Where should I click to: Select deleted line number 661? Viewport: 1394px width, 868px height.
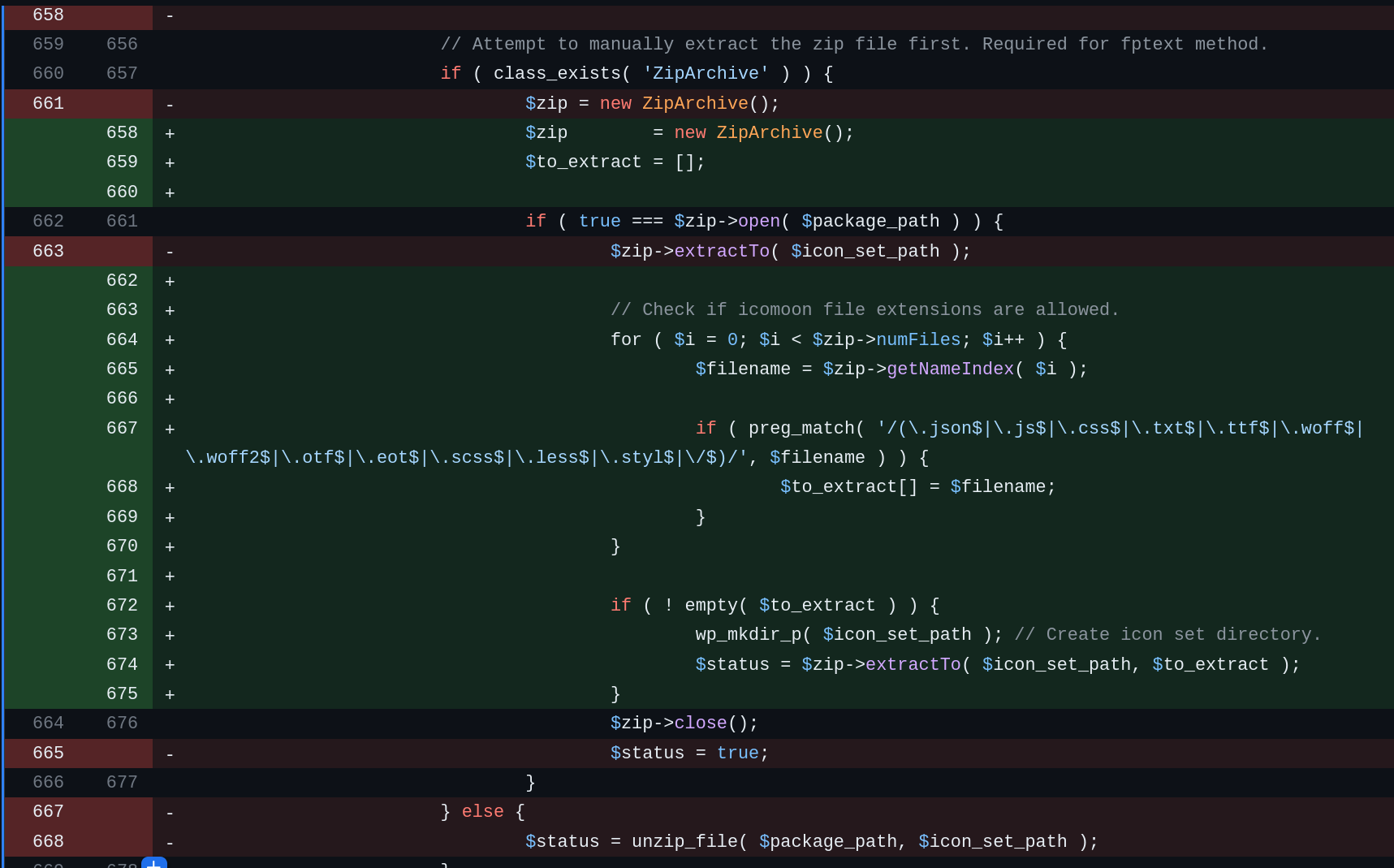click(x=48, y=103)
